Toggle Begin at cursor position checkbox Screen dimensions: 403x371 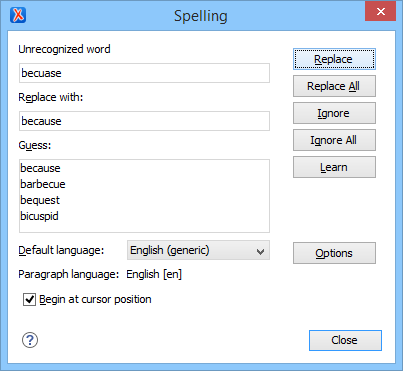click(29, 299)
